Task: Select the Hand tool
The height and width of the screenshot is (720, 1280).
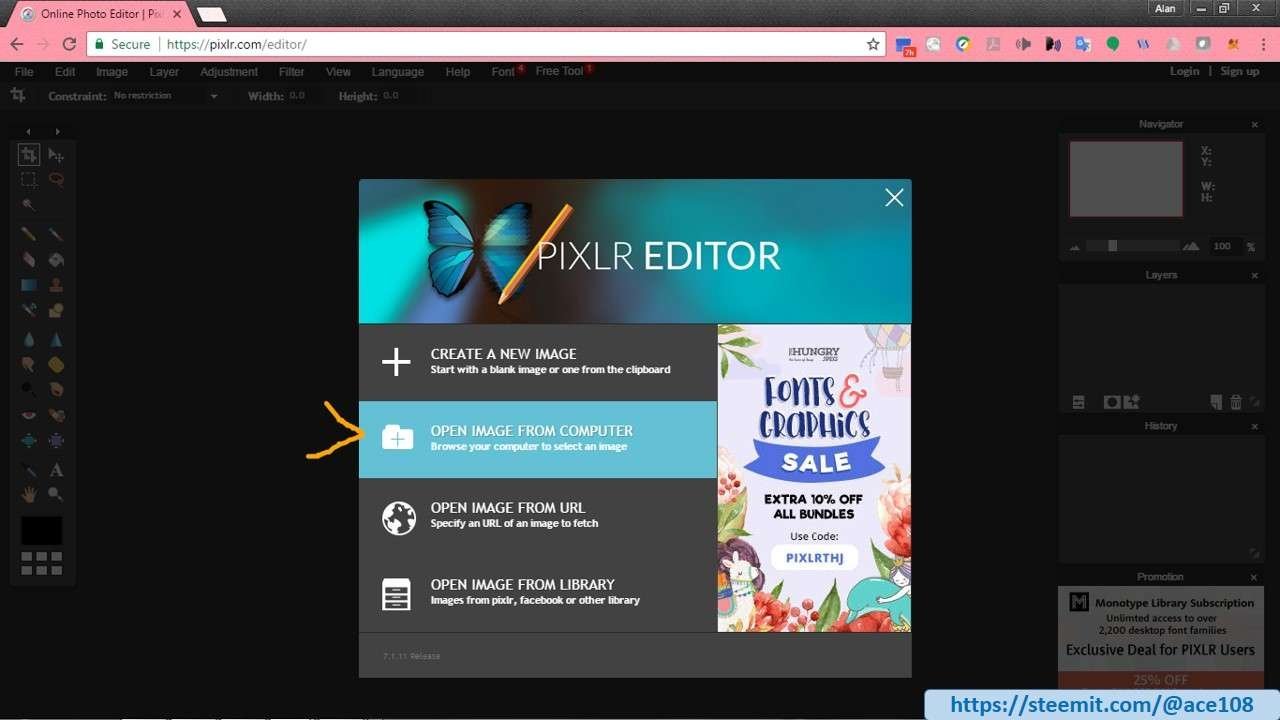Action: point(29,494)
